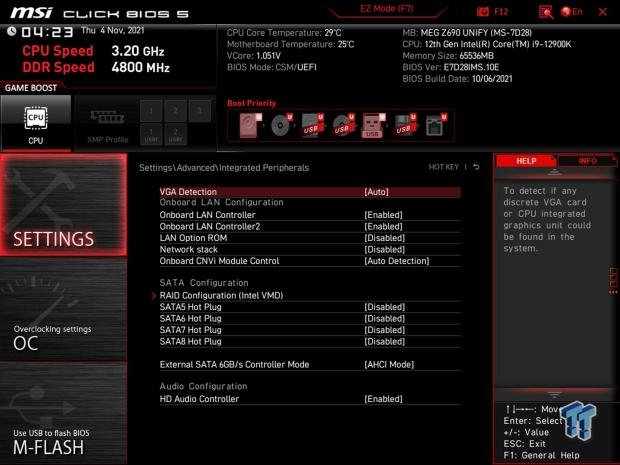
Task: Switch to the HELP tab
Action: pyautogui.click(x=526, y=161)
